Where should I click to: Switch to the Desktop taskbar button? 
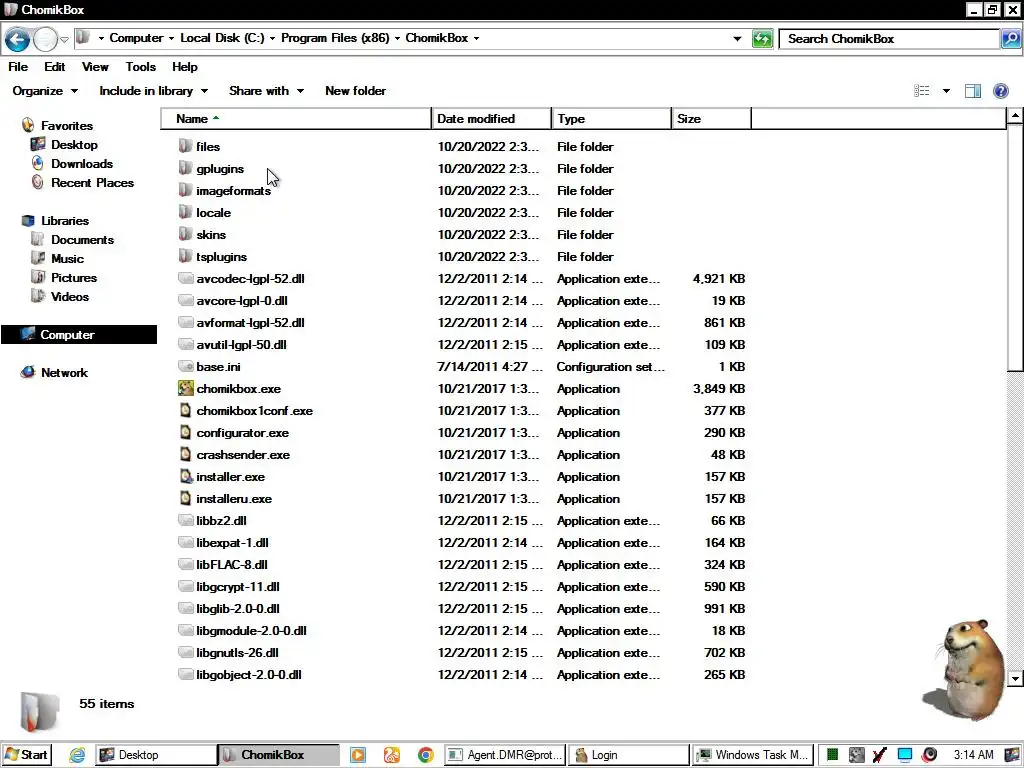156,755
